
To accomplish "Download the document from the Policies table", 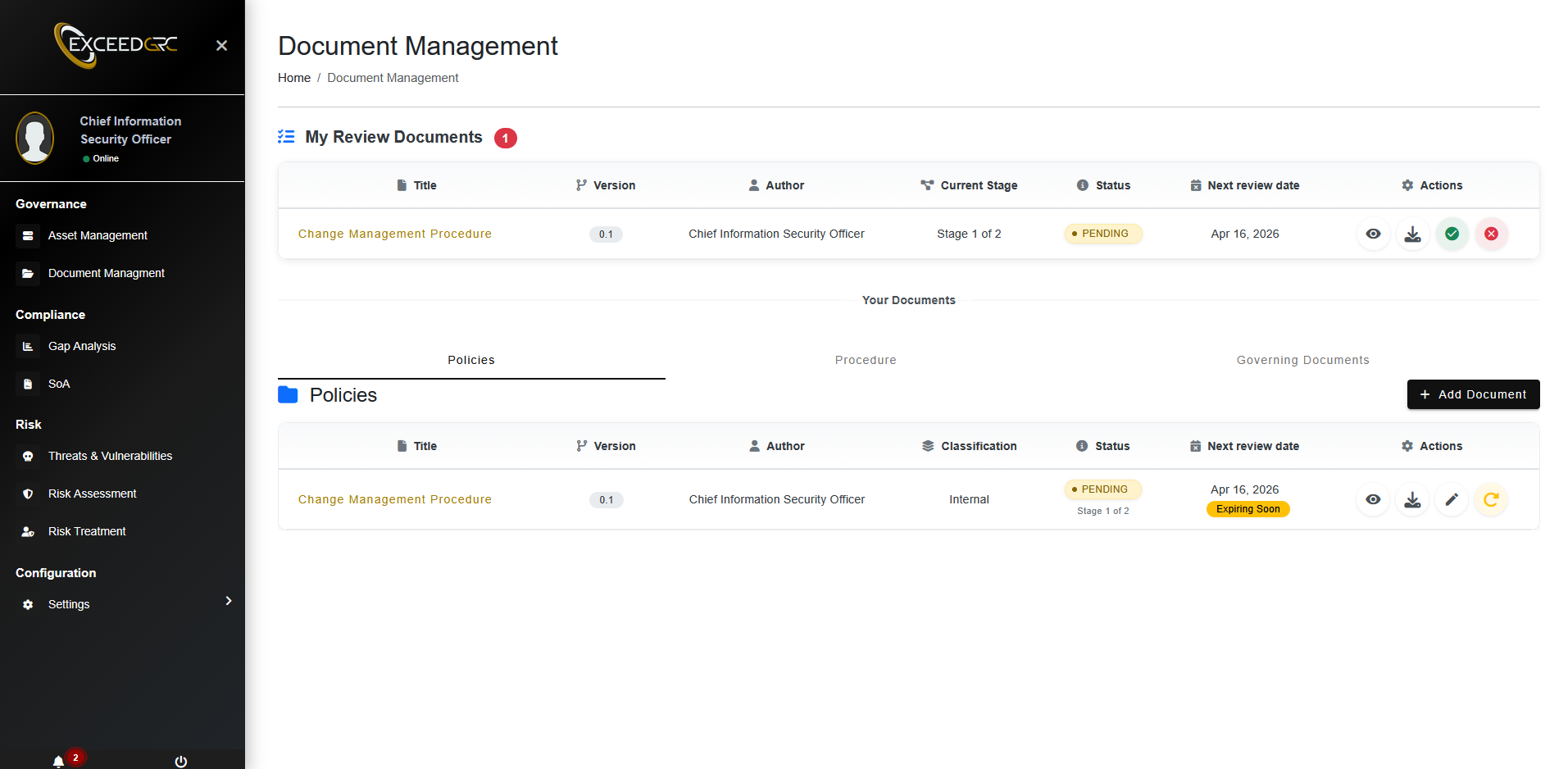I will (x=1412, y=499).
